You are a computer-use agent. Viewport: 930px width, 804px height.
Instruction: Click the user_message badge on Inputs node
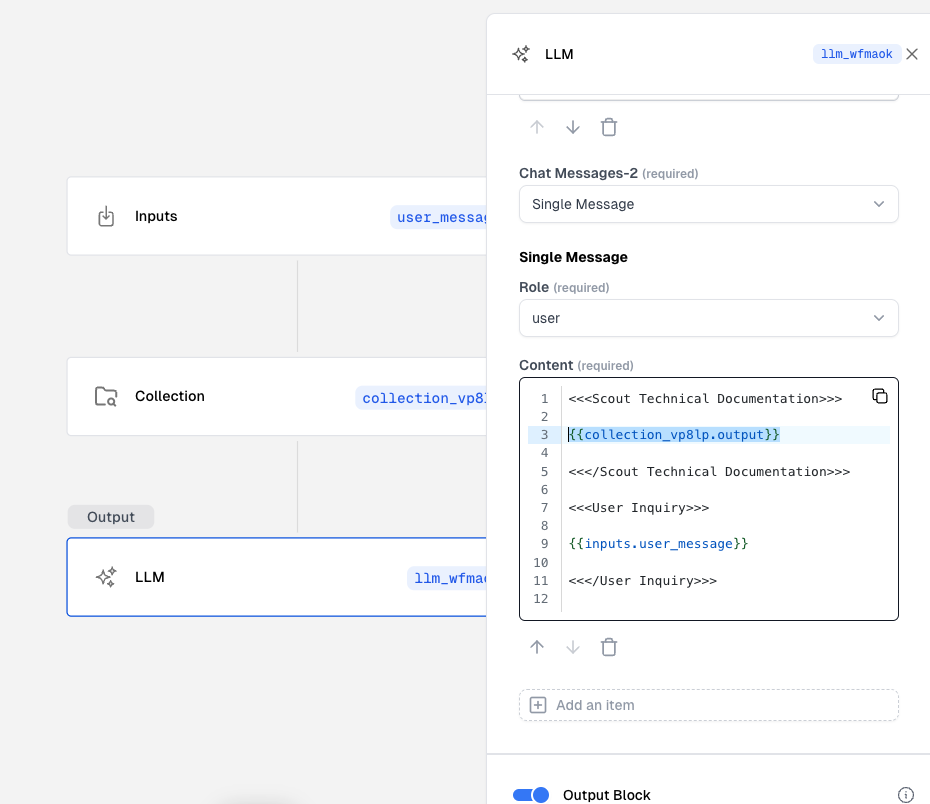coord(440,217)
